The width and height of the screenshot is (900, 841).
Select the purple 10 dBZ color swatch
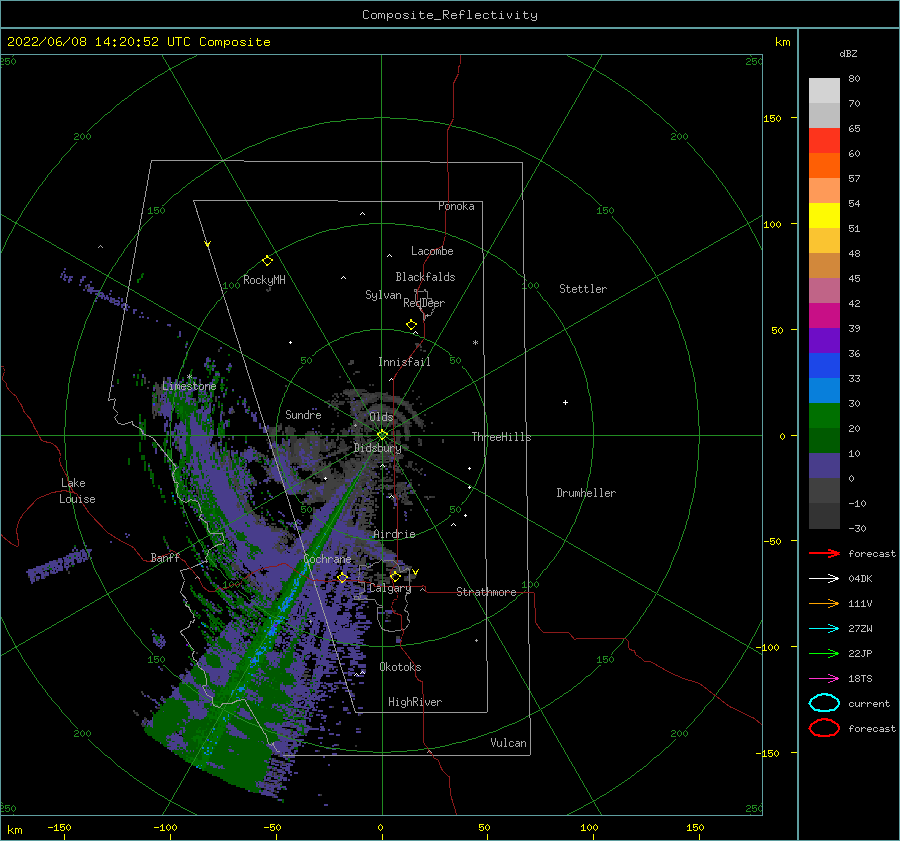(x=824, y=466)
